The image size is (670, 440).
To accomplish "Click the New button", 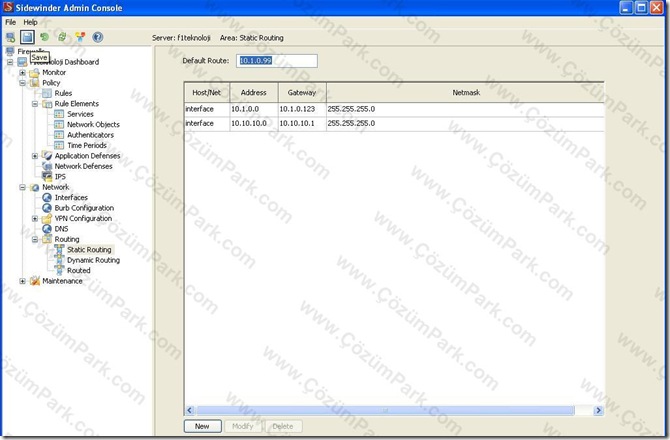I will click(x=203, y=426).
